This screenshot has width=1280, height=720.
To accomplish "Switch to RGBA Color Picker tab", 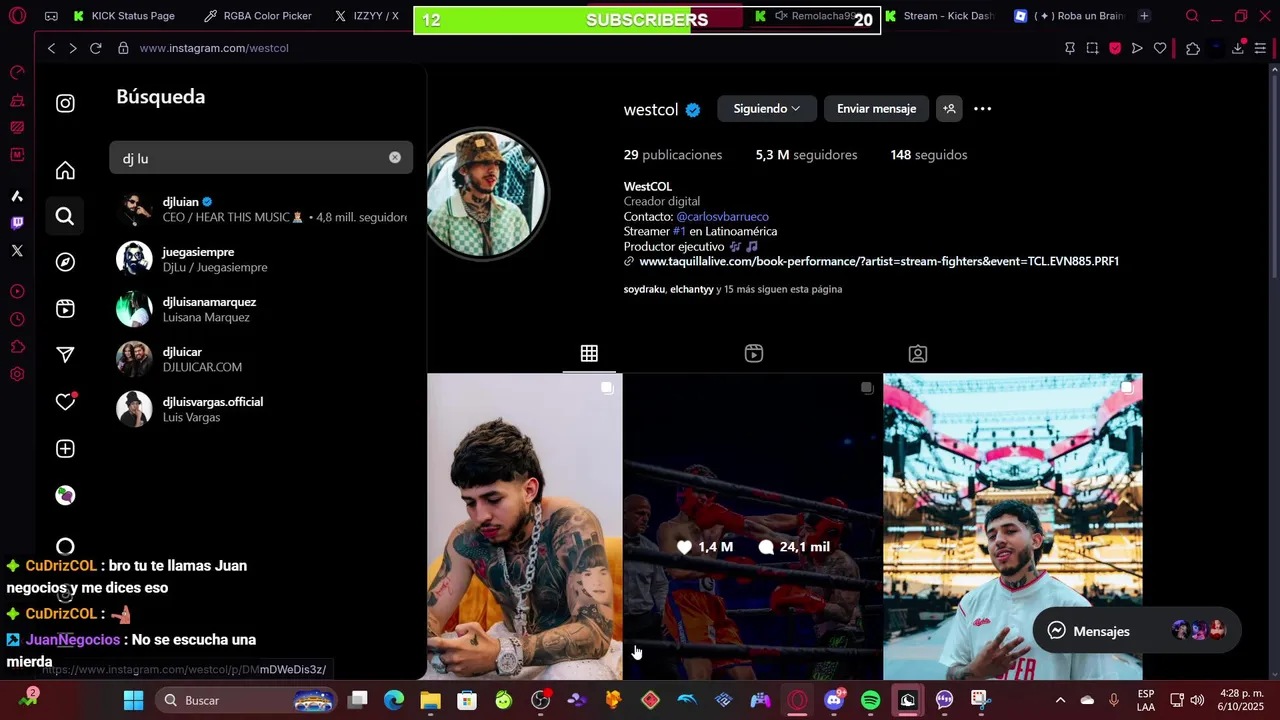I will click(257, 16).
